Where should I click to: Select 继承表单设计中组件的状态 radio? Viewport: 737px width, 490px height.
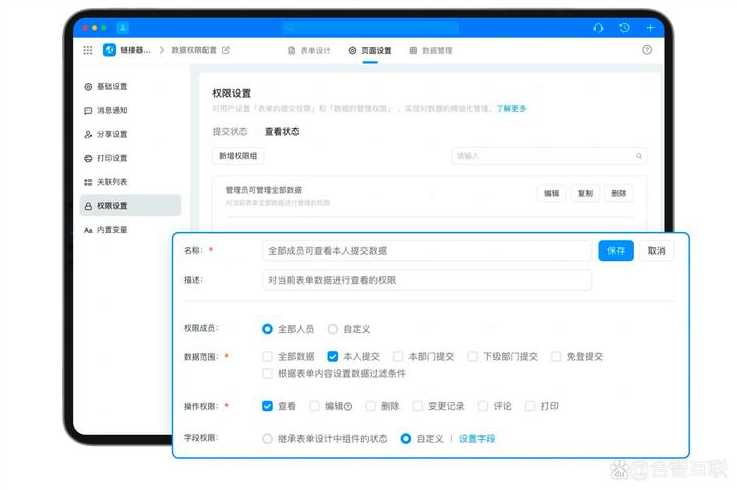click(x=267, y=439)
